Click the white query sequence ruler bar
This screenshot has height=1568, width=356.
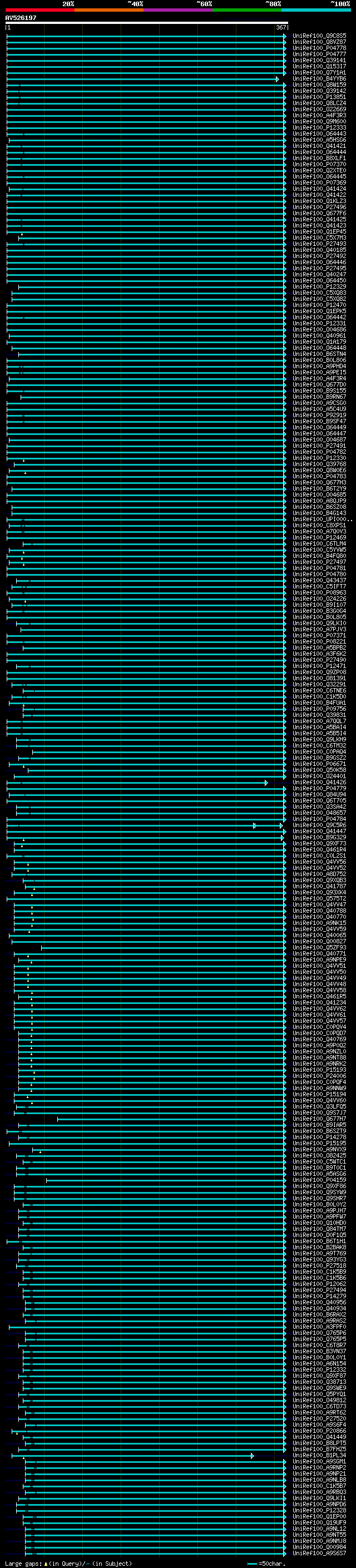(x=147, y=23)
